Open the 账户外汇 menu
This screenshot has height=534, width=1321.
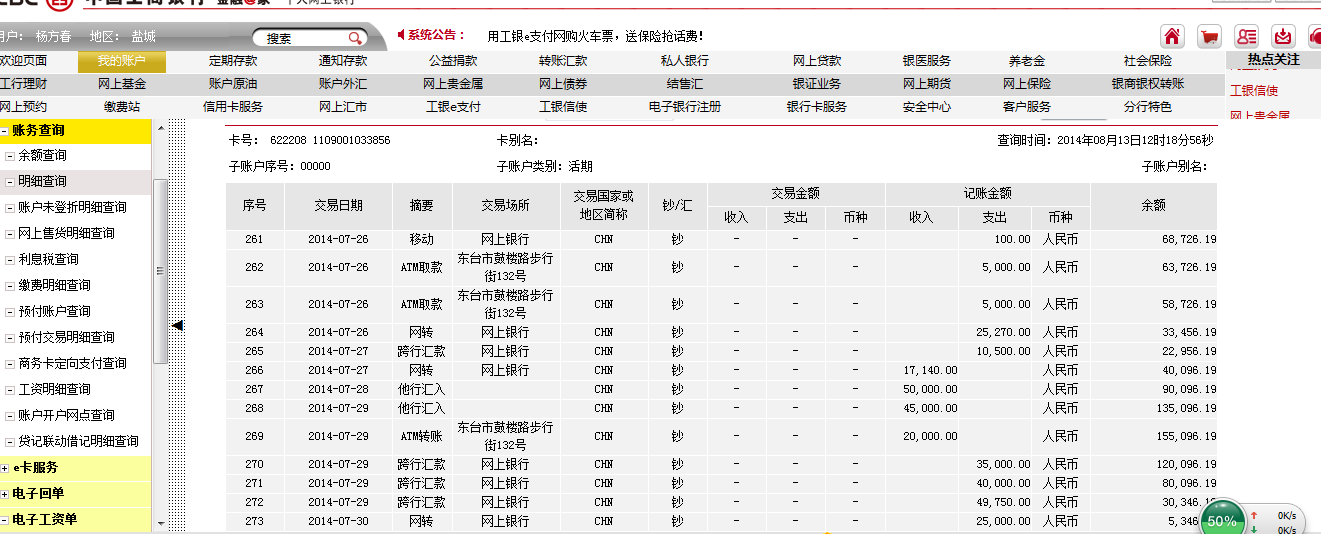tap(343, 84)
